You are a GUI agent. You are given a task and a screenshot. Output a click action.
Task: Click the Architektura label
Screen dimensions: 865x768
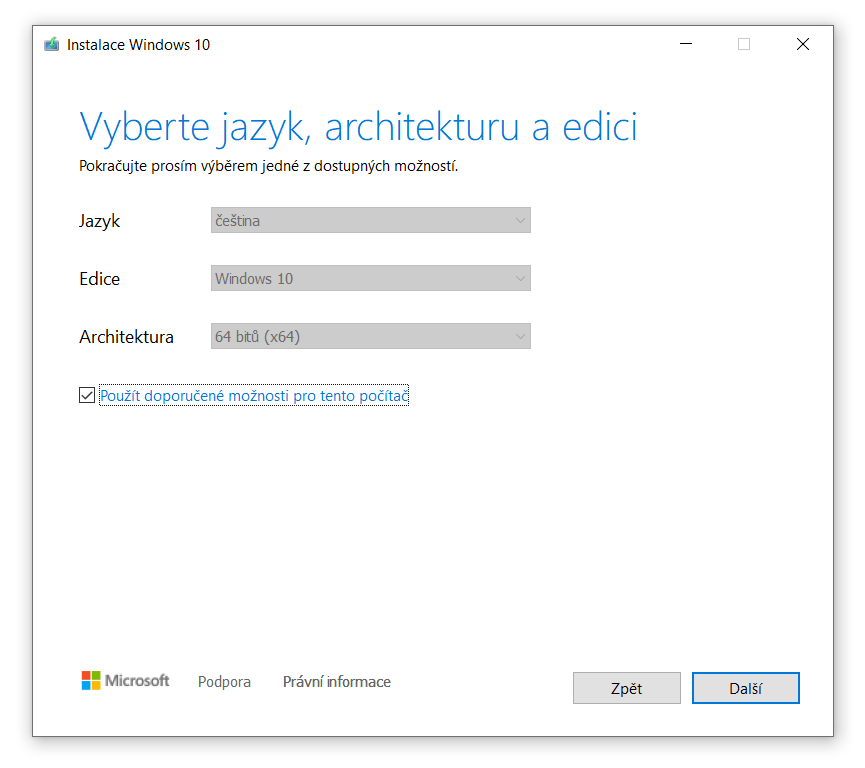click(126, 337)
